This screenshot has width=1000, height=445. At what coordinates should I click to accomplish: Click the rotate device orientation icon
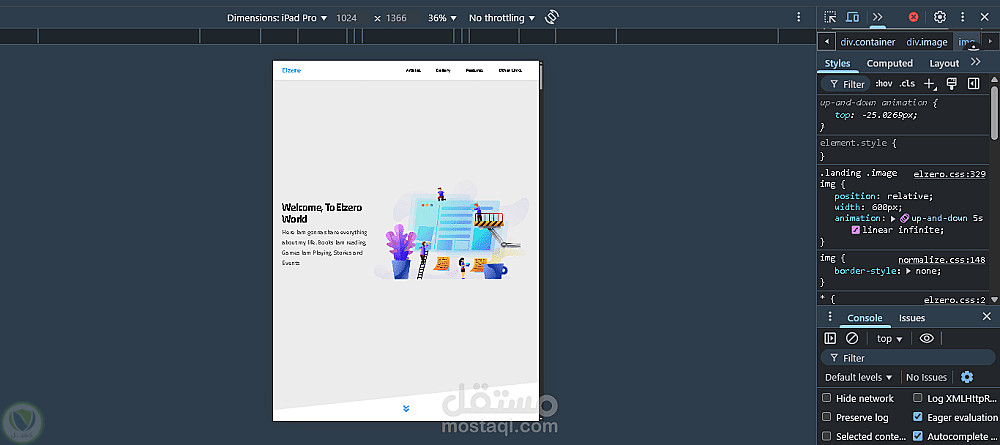[552, 17]
